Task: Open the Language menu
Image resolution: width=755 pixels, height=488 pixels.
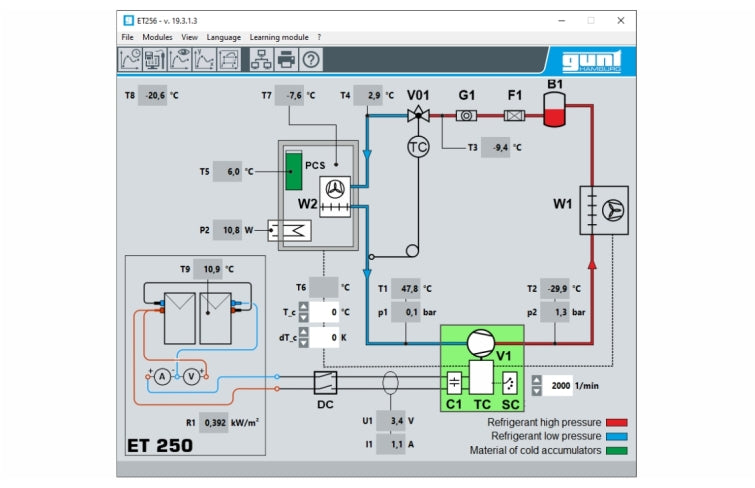Action: click(224, 37)
